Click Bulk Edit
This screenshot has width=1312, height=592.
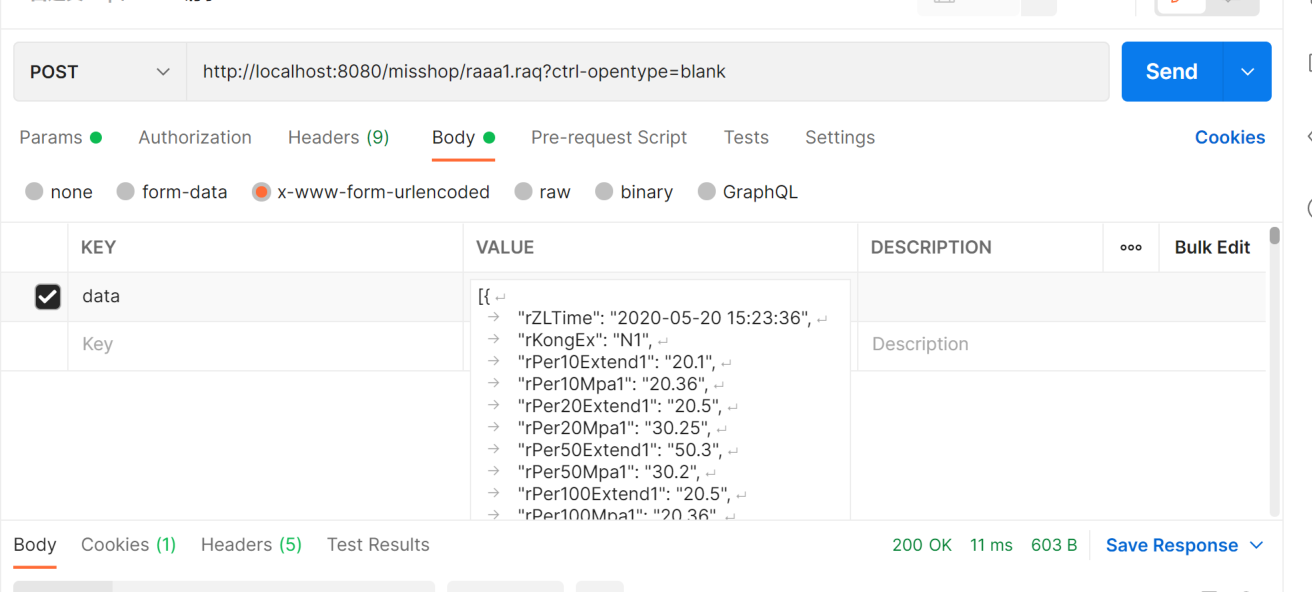coord(1212,247)
